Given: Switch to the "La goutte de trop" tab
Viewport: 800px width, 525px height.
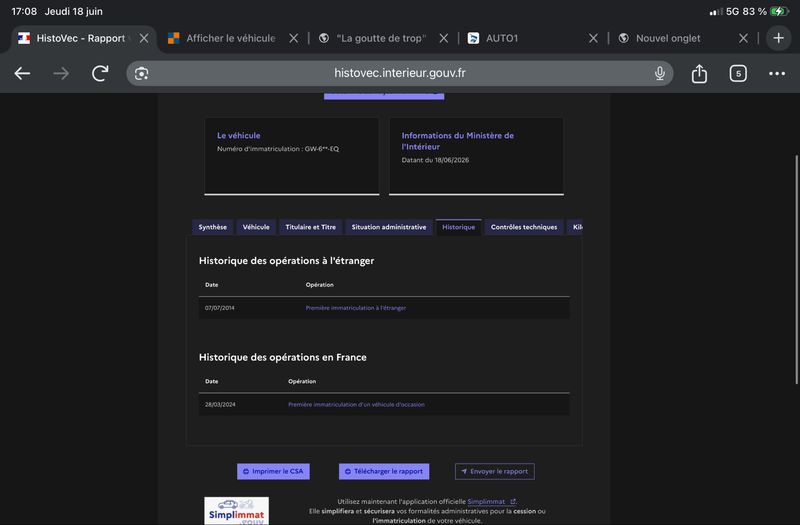Looking at the screenshot, I should click(x=381, y=38).
